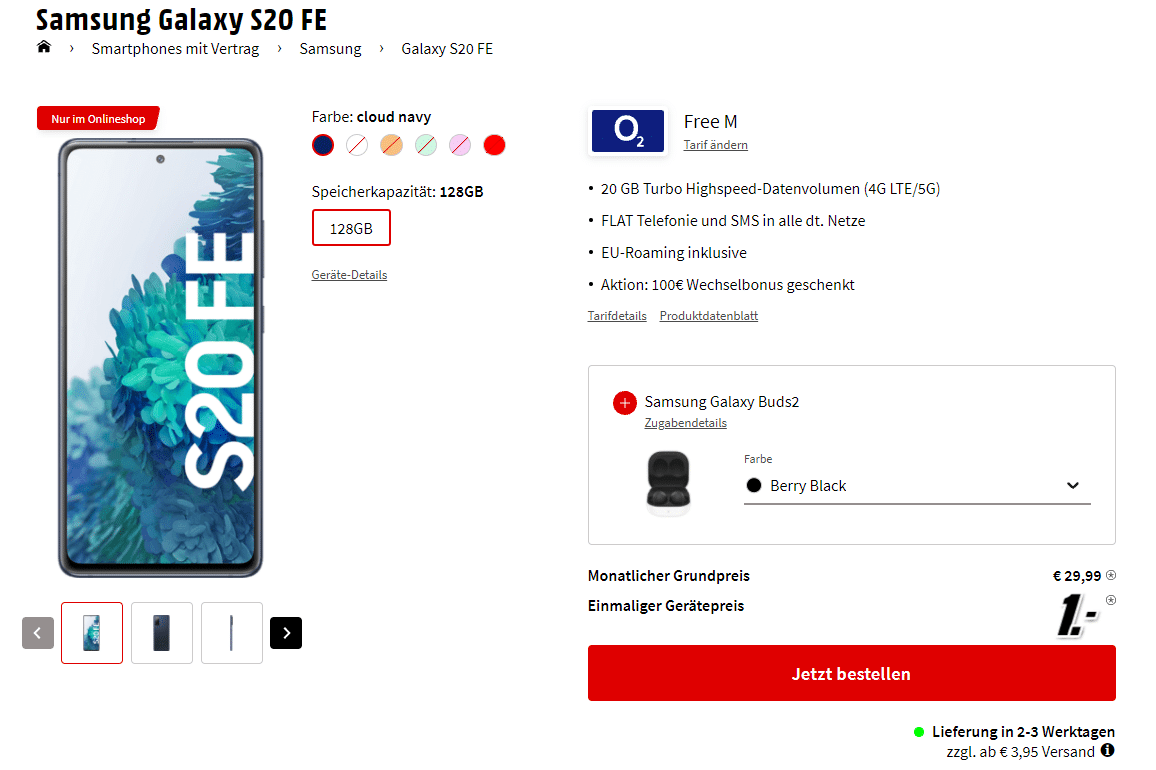Viewport: 1156px width, 770px height.
Task: Click the home breadcrumb icon
Action: (x=44, y=47)
